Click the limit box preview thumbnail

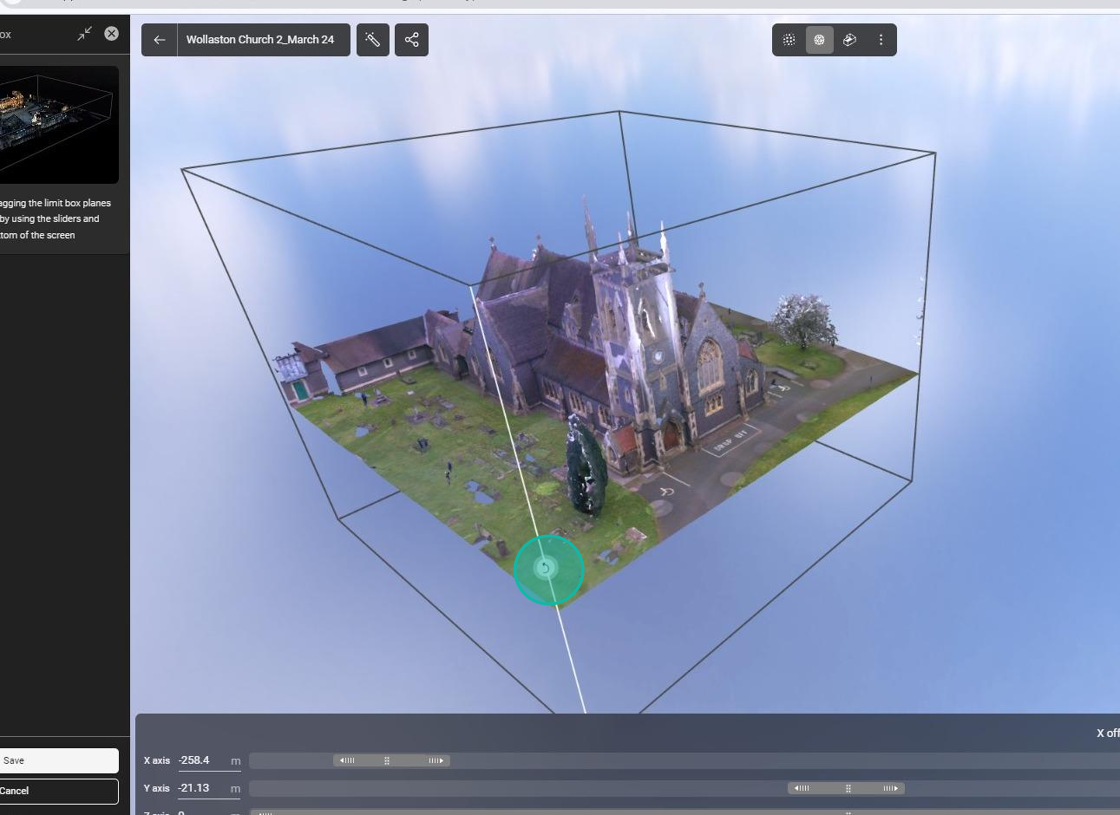(x=57, y=124)
